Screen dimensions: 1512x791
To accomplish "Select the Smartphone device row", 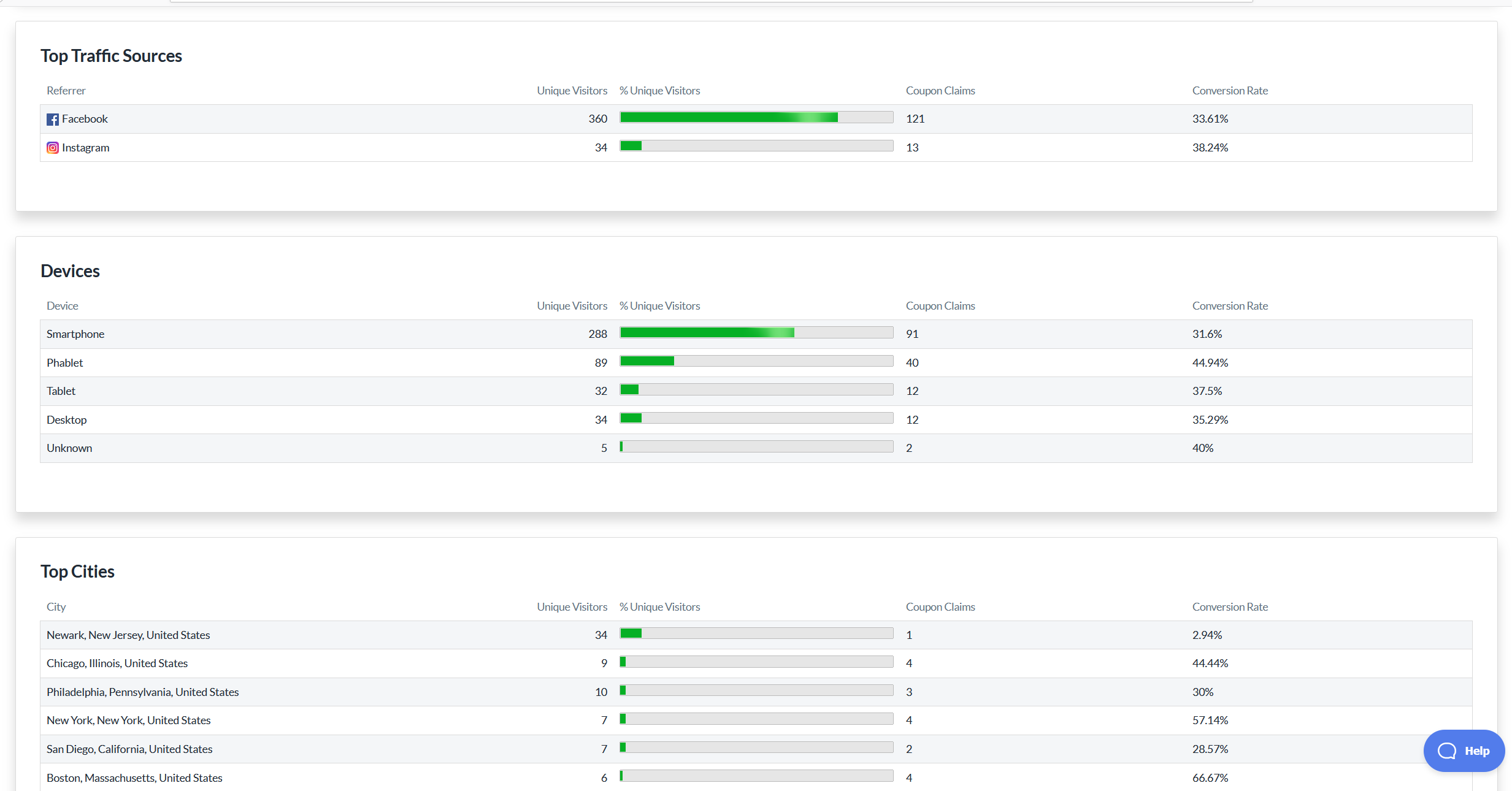I will coord(75,334).
